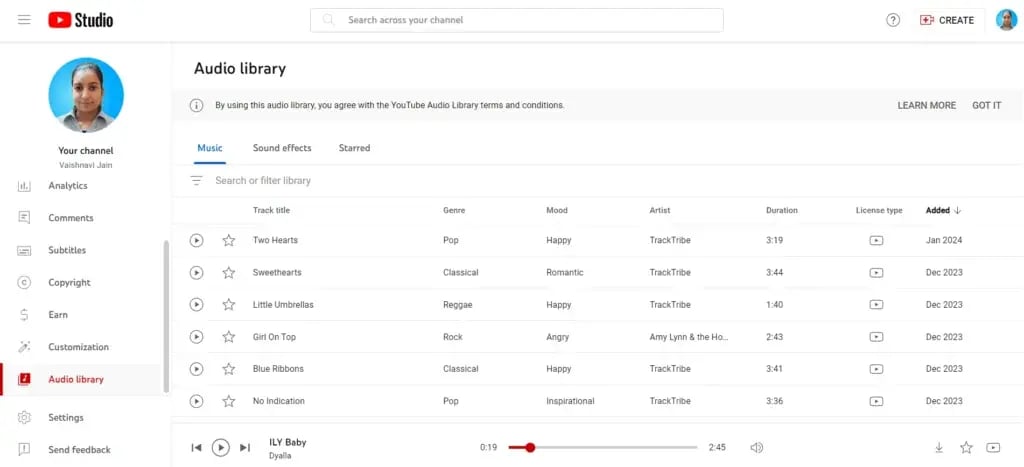Go to the previous track

pos(197,448)
